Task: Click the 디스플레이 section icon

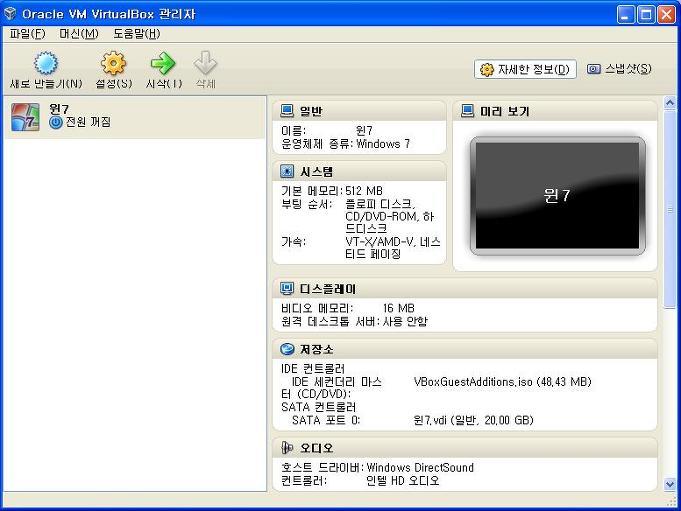Action: tap(287, 288)
